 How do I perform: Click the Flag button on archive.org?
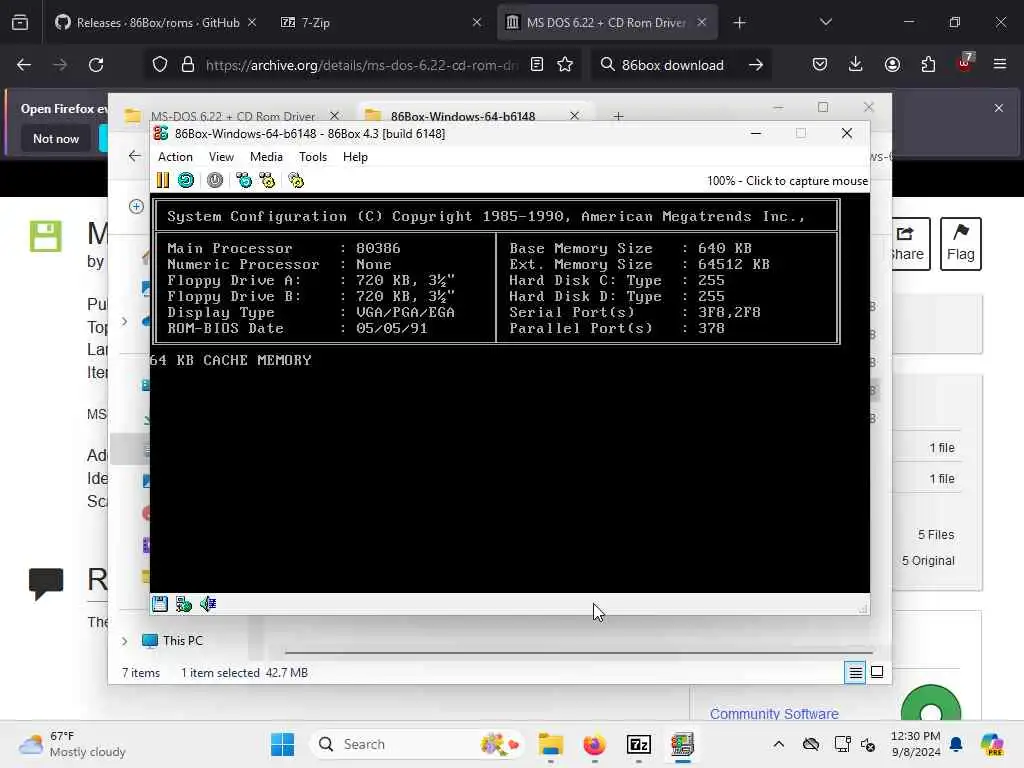click(961, 244)
